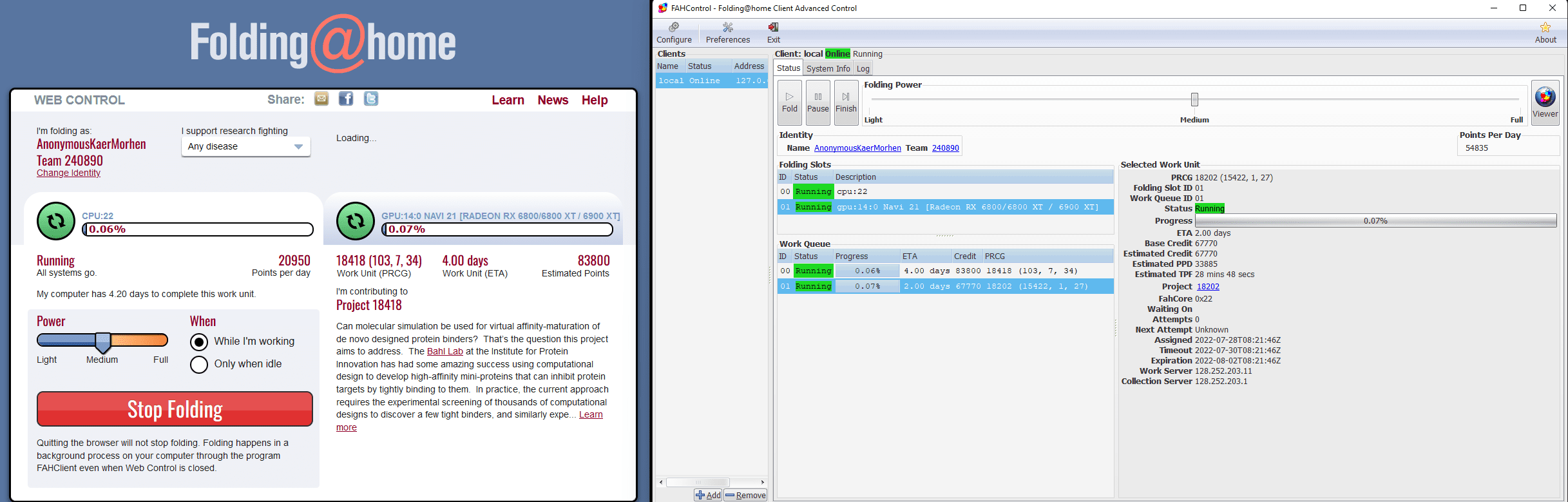The height and width of the screenshot is (502, 1568).
Task: Click '20950' points per day value
Action: (x=294, y=260)
